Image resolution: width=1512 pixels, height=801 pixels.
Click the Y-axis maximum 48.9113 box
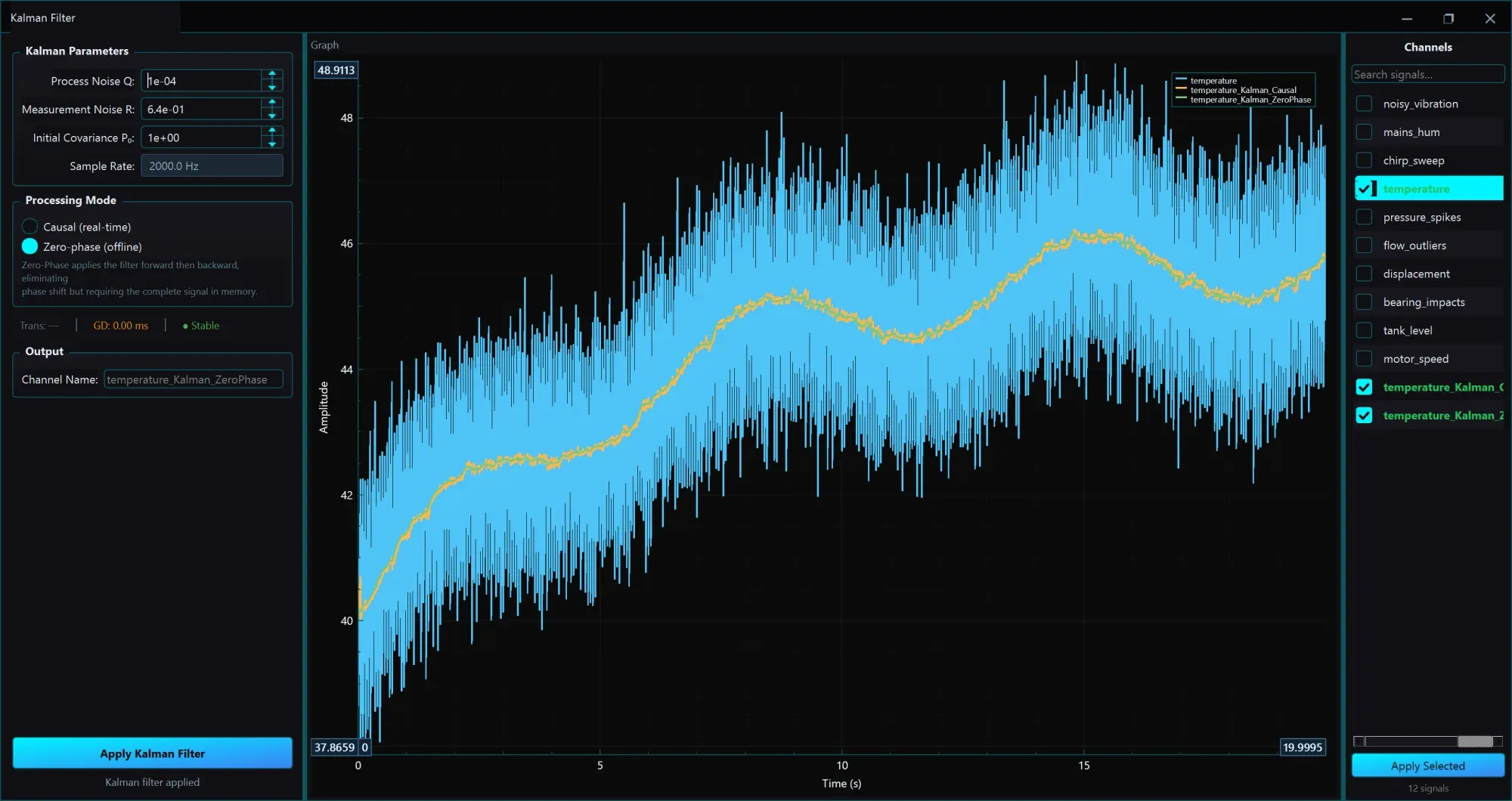click(x=336, y=70)
